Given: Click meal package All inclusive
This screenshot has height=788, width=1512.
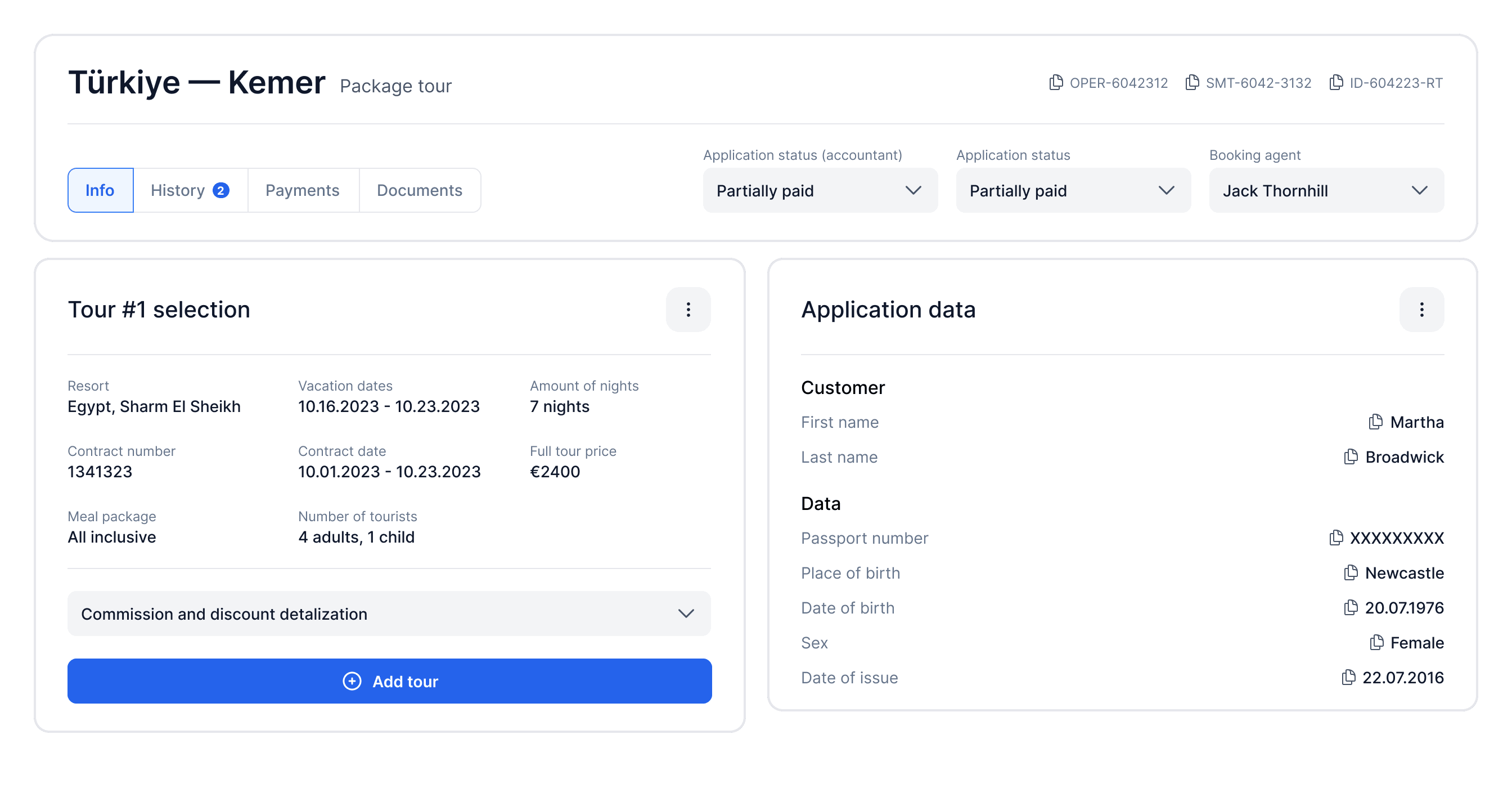Looking at the screenshot, I should coord(111,537).
